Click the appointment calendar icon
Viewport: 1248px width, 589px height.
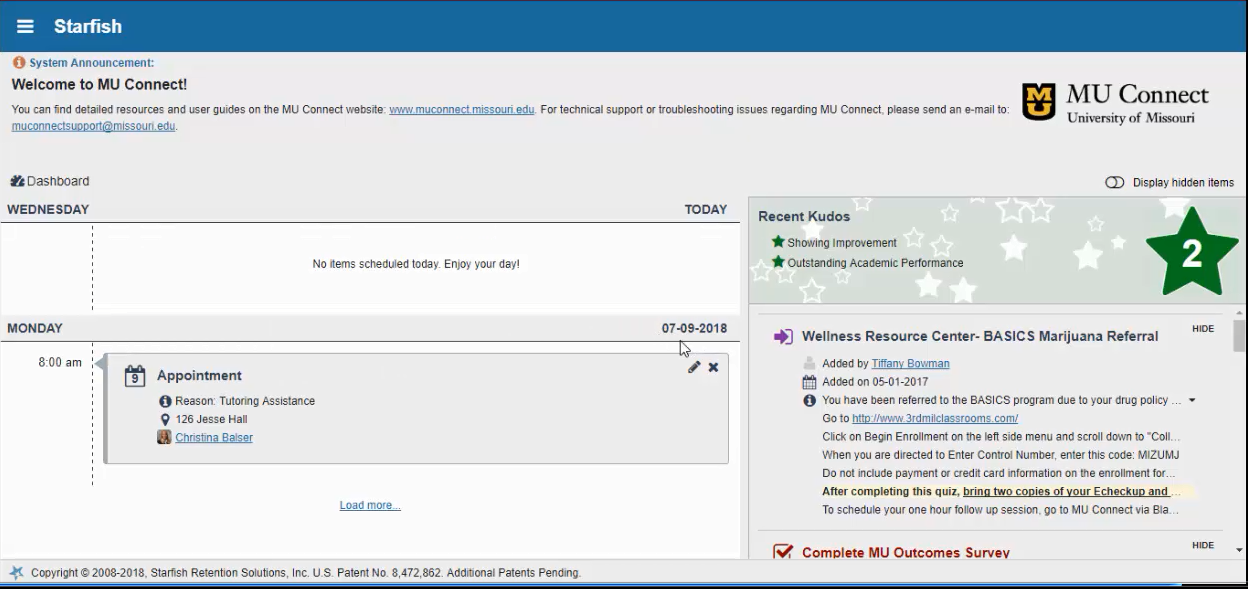135,376
